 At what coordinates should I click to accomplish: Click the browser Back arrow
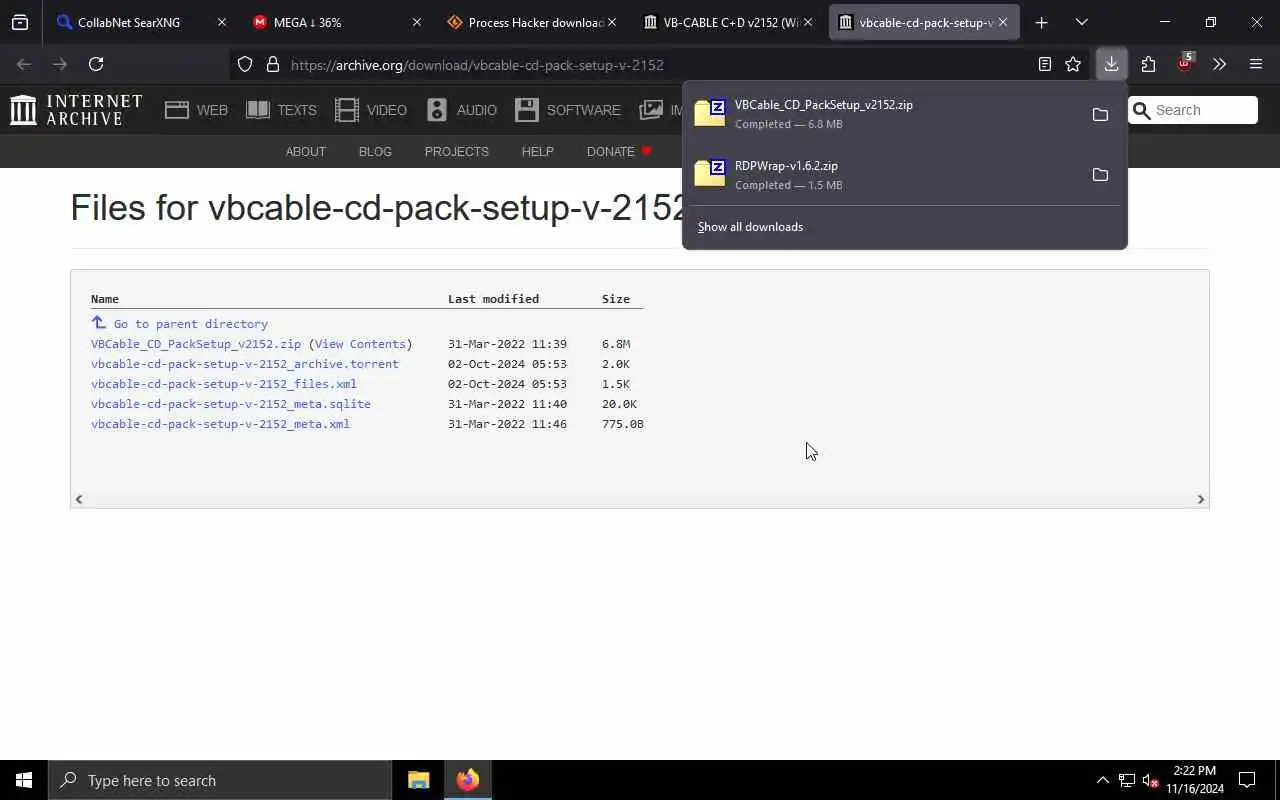(24, 64)
